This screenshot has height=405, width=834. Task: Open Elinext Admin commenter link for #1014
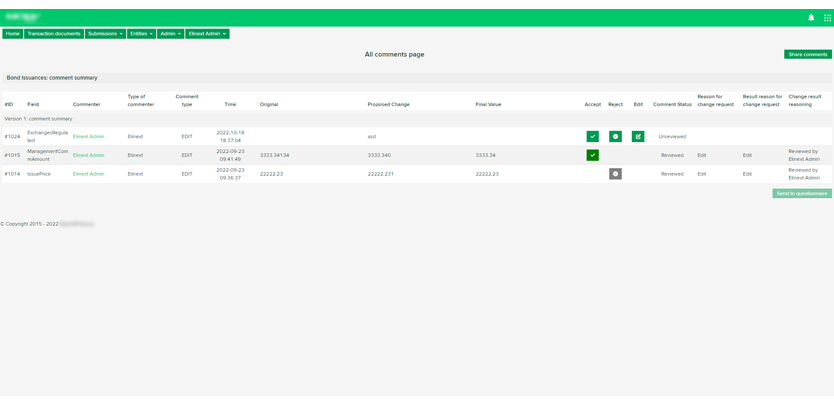88,174
